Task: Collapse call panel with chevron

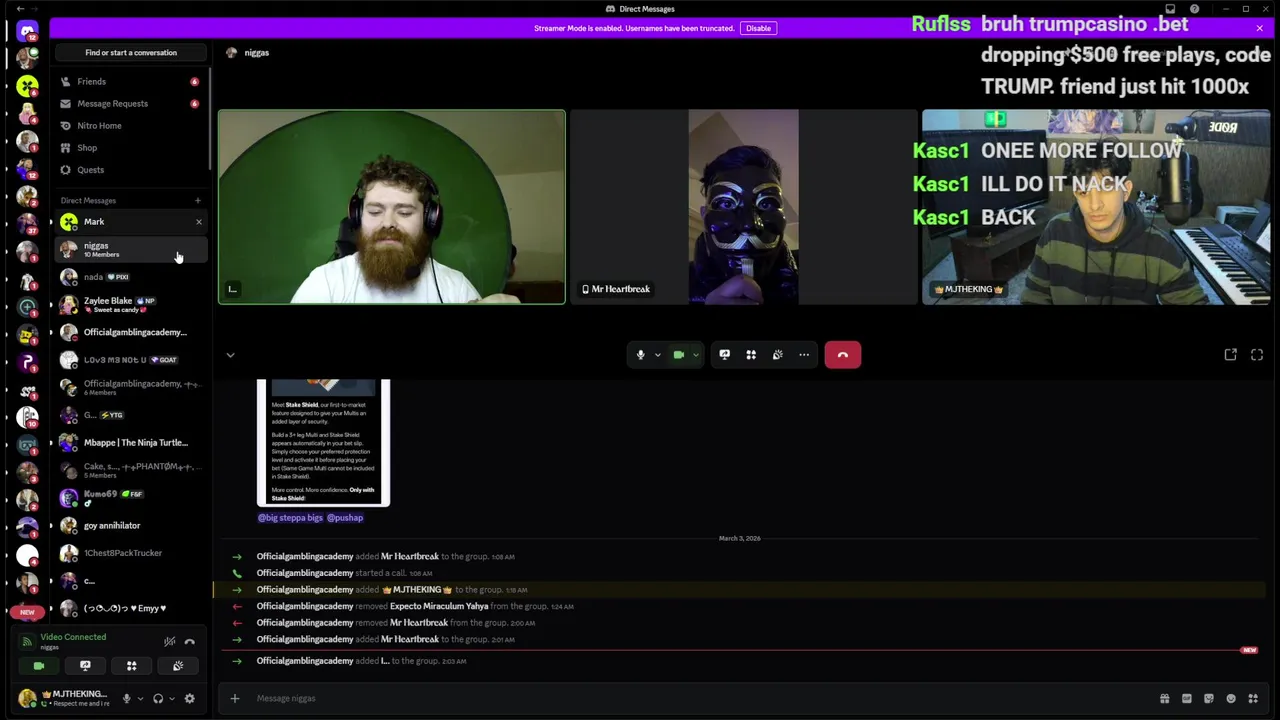Action: [x=230, y=355]
